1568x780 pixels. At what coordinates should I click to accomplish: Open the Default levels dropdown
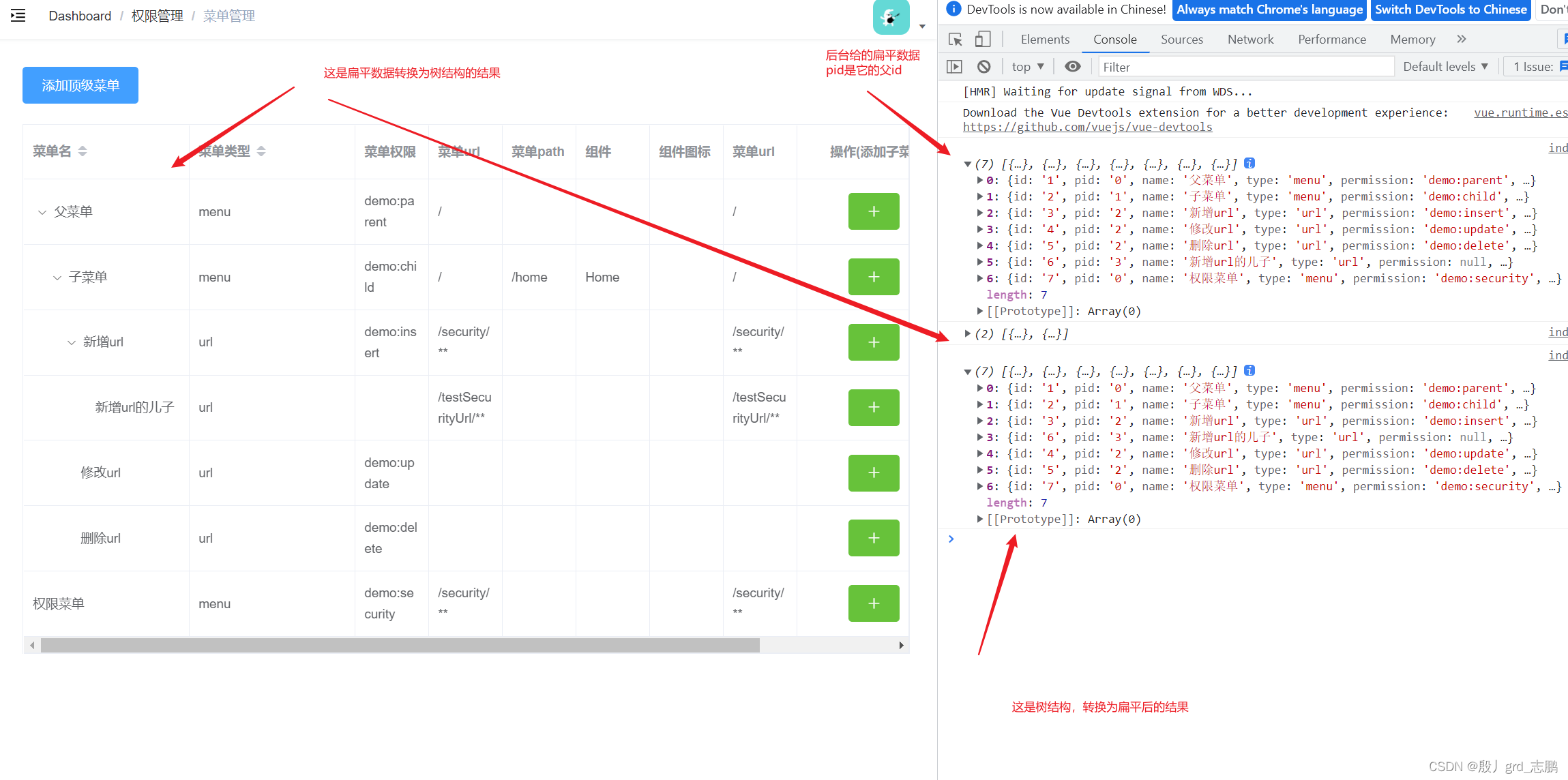pos(1445,67)
